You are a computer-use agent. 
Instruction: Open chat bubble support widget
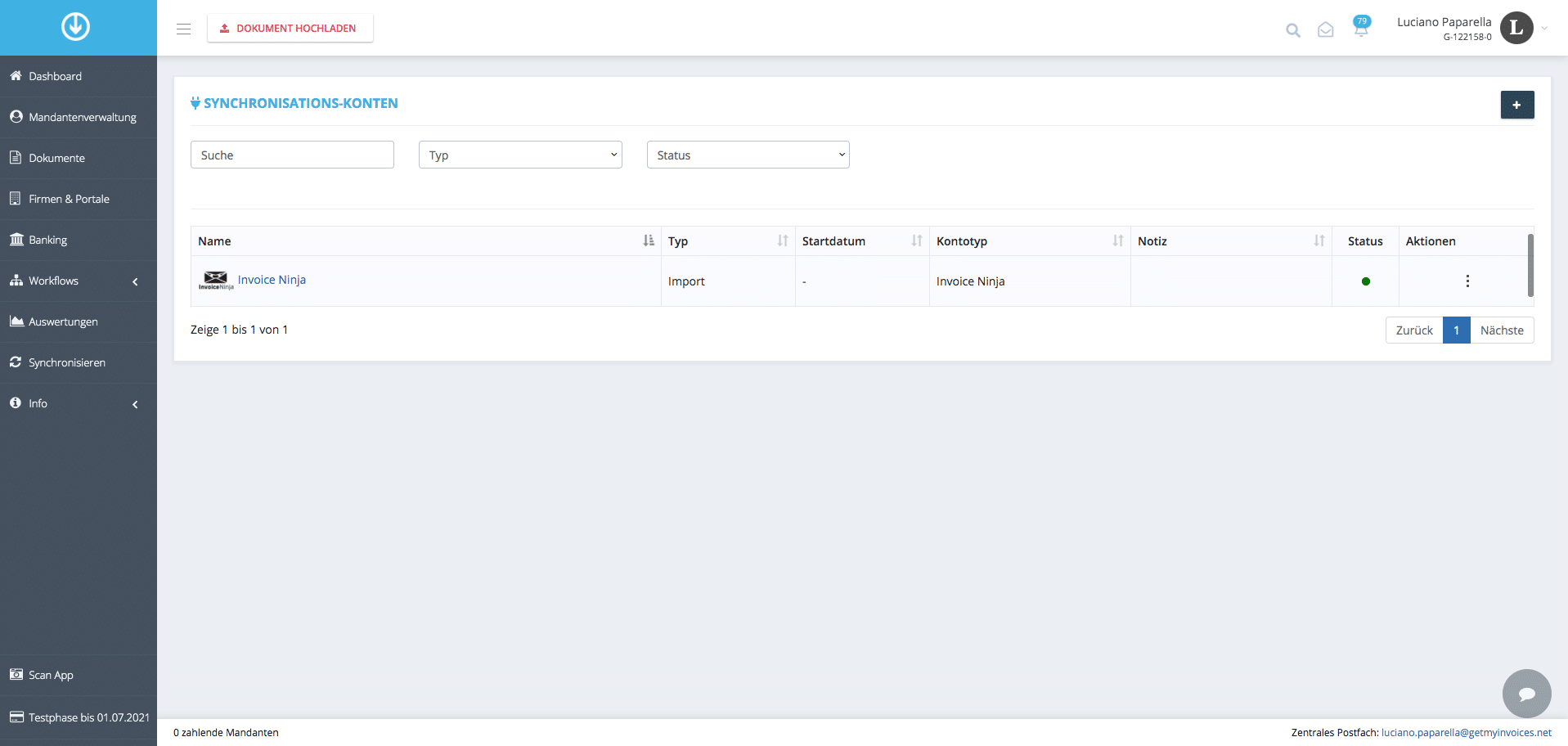pos(1526,694)
